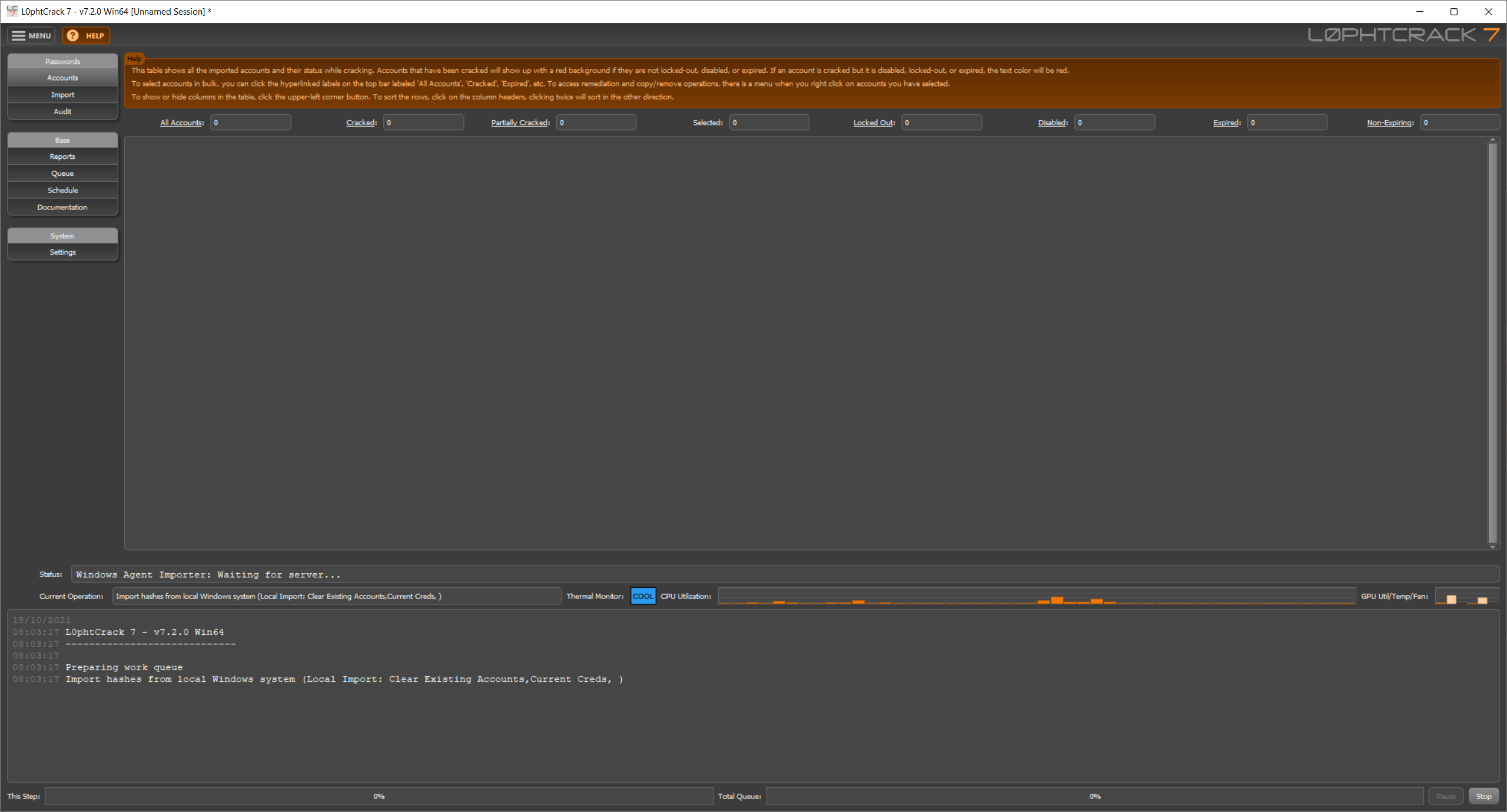
Task: Click the Status field 'Waiting for server'
Action: tap(785, 574)
